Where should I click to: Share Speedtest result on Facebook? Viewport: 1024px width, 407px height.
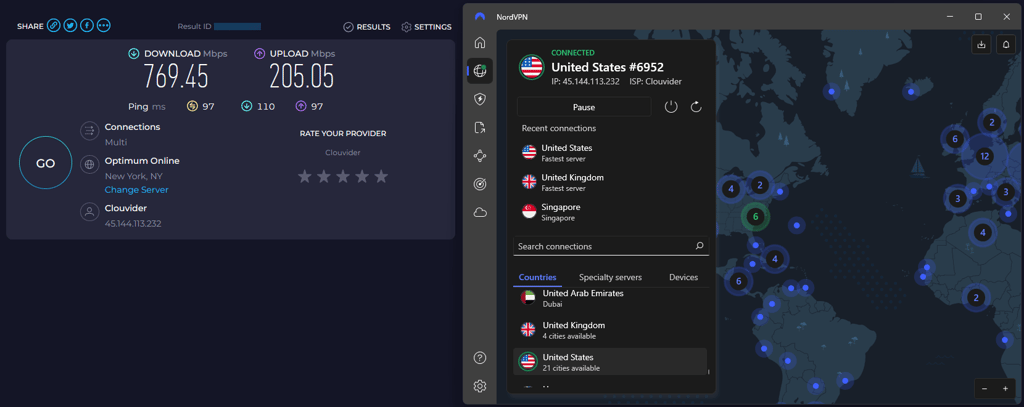(87, 26)
